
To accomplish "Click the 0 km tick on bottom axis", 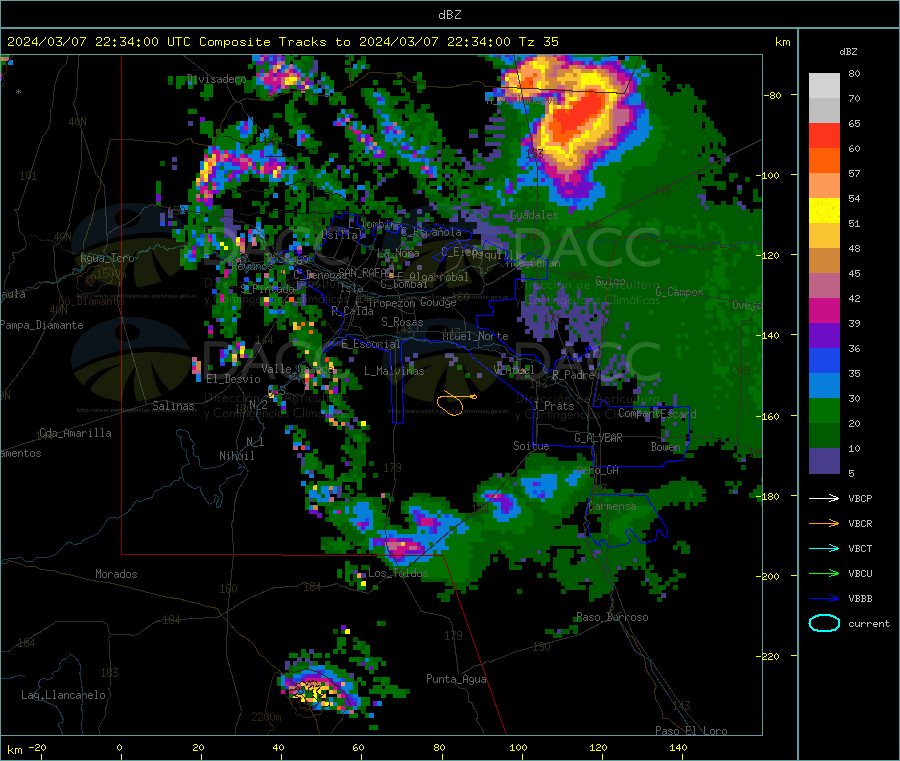I will click(119, 747).
